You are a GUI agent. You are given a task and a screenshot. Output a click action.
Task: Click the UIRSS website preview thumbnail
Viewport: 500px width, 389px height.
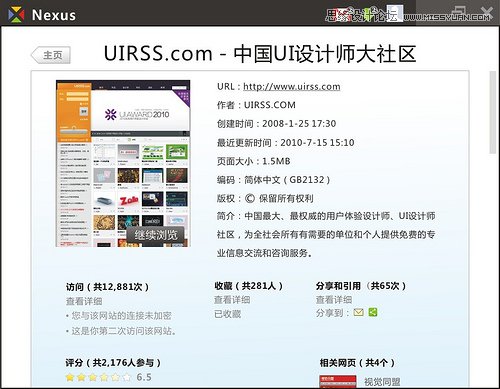(123, 163)
